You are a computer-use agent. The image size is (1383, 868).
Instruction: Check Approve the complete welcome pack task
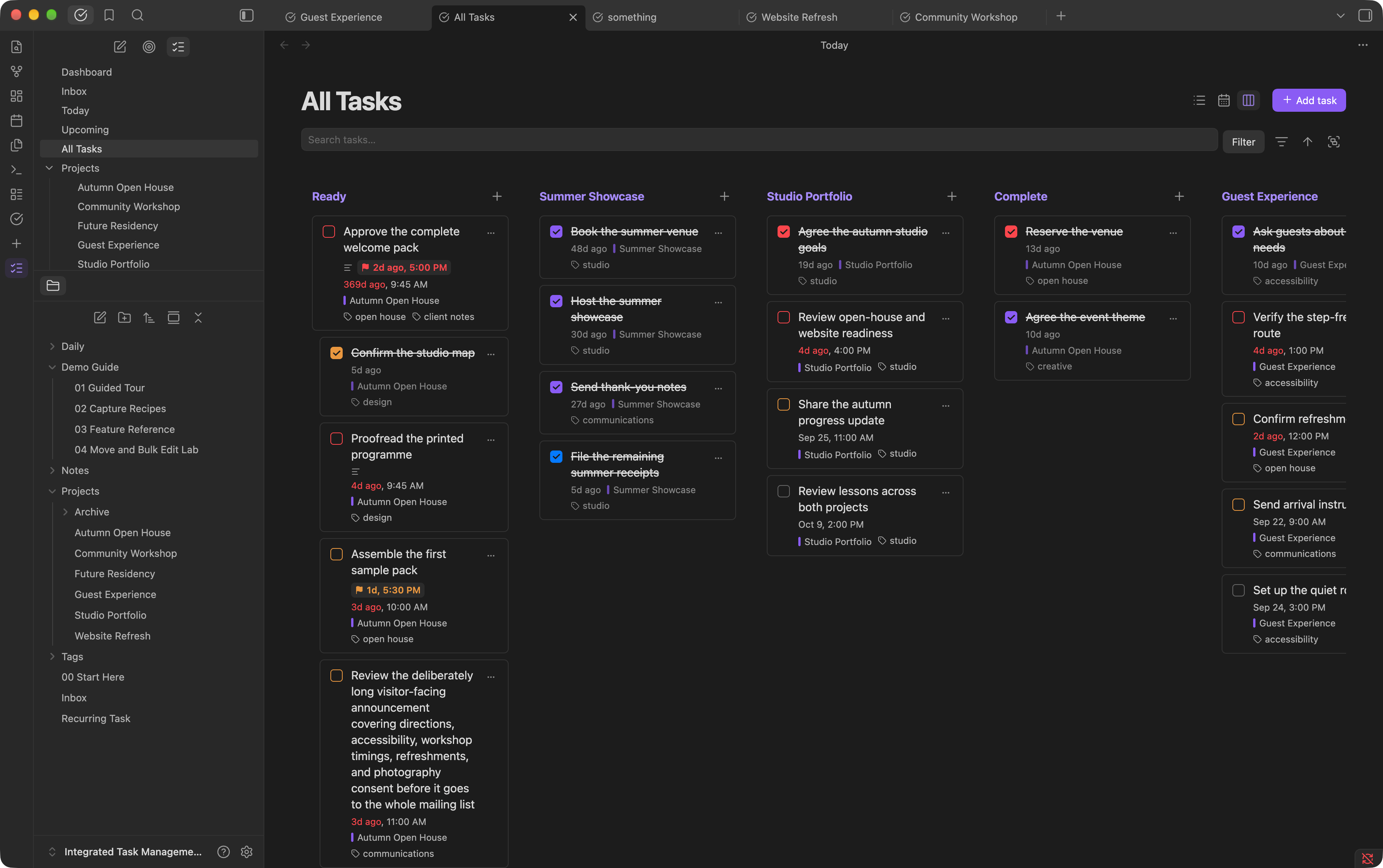(329, 231)
